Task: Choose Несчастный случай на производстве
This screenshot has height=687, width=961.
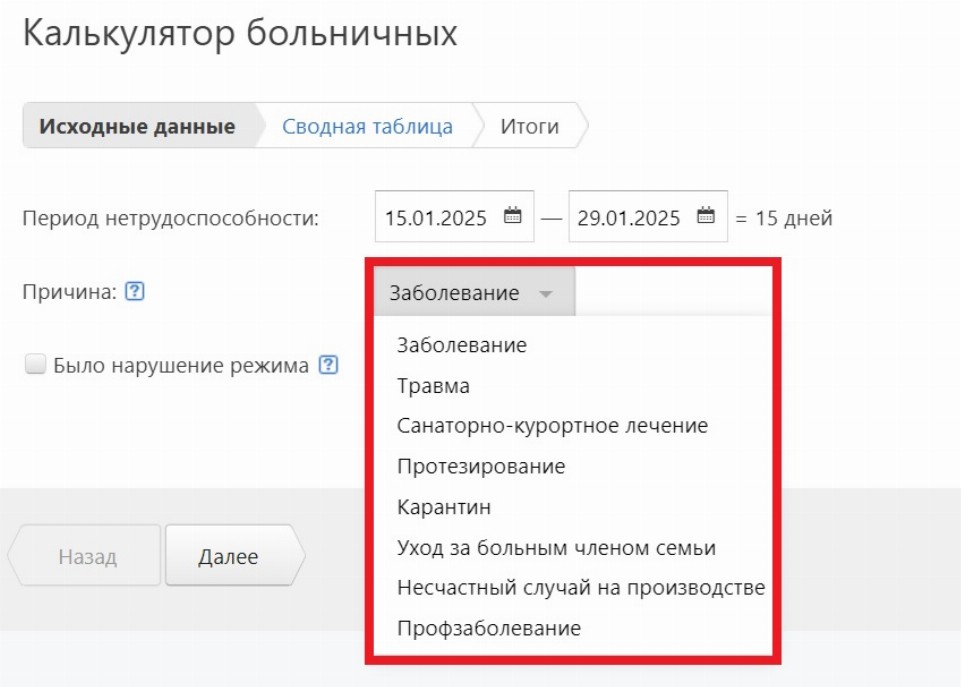Action: click(580, 588)
